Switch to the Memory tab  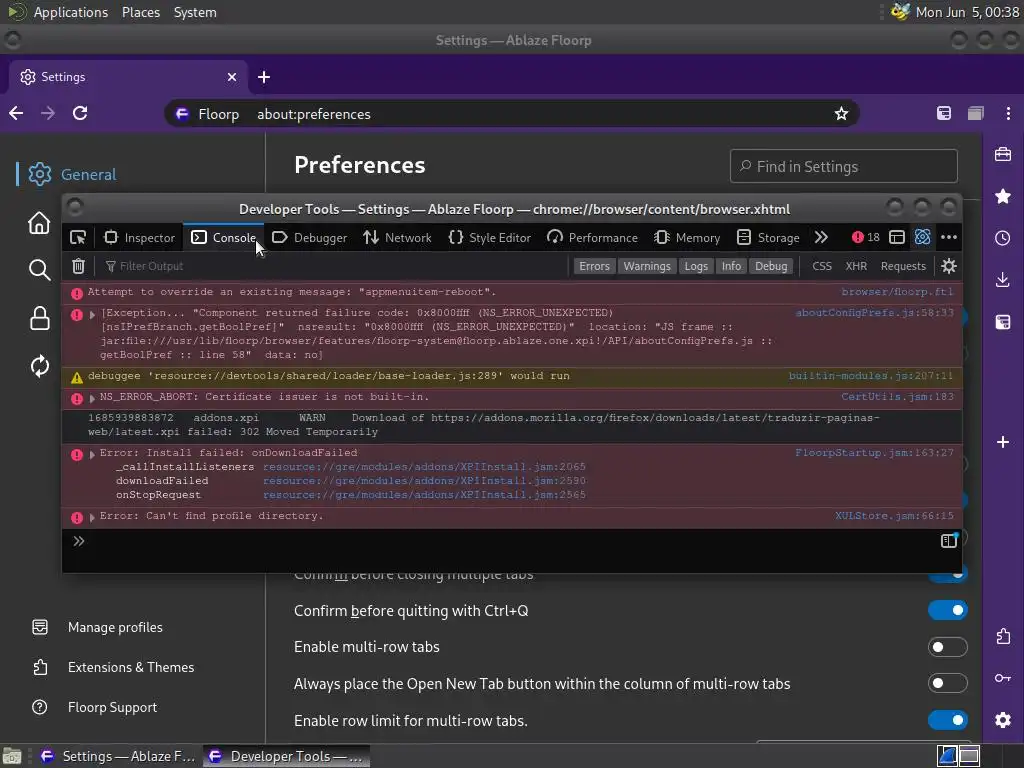pos(687,238)
